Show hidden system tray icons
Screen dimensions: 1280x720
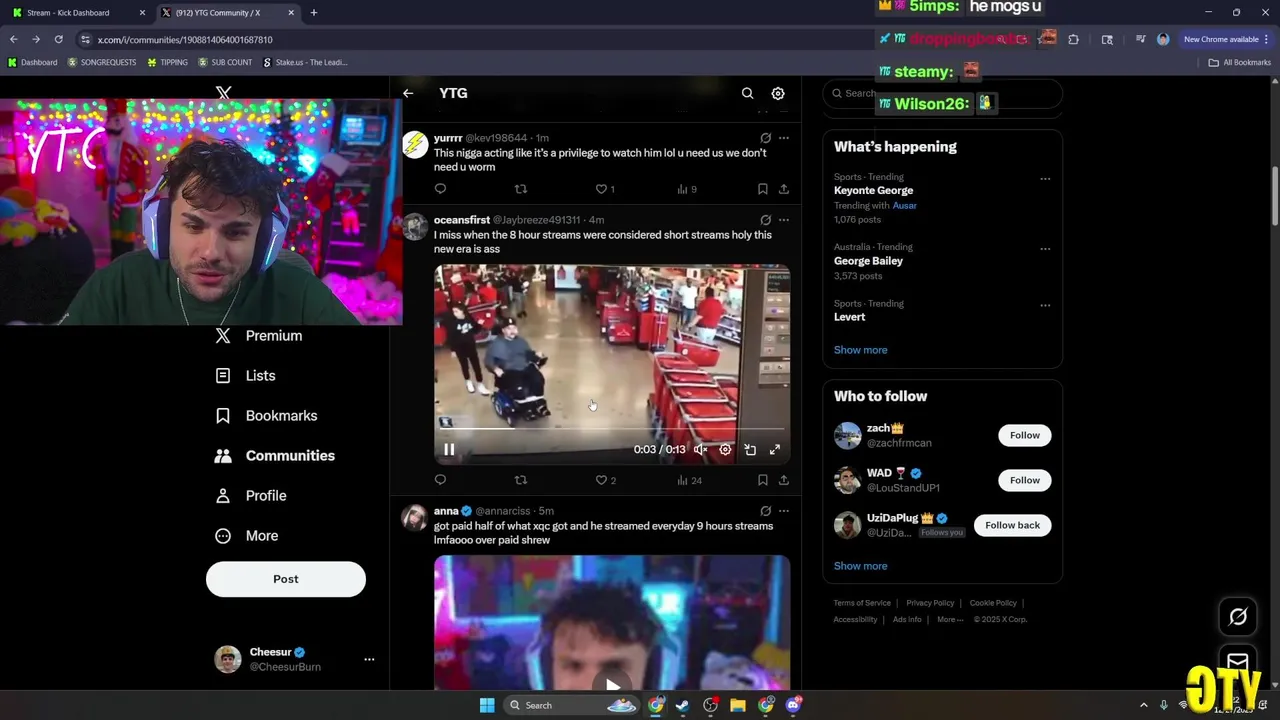[x=1145, y=705]
